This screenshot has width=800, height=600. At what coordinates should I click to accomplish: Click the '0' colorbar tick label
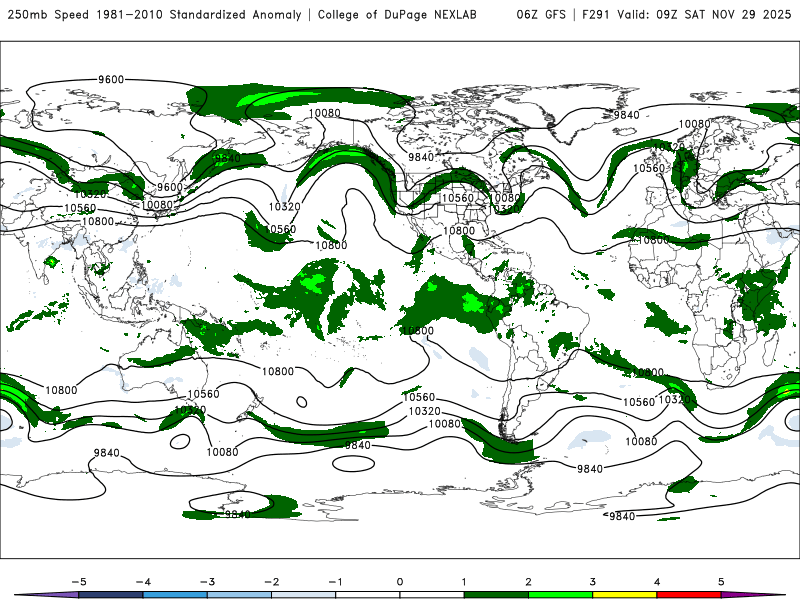(400, 582)
